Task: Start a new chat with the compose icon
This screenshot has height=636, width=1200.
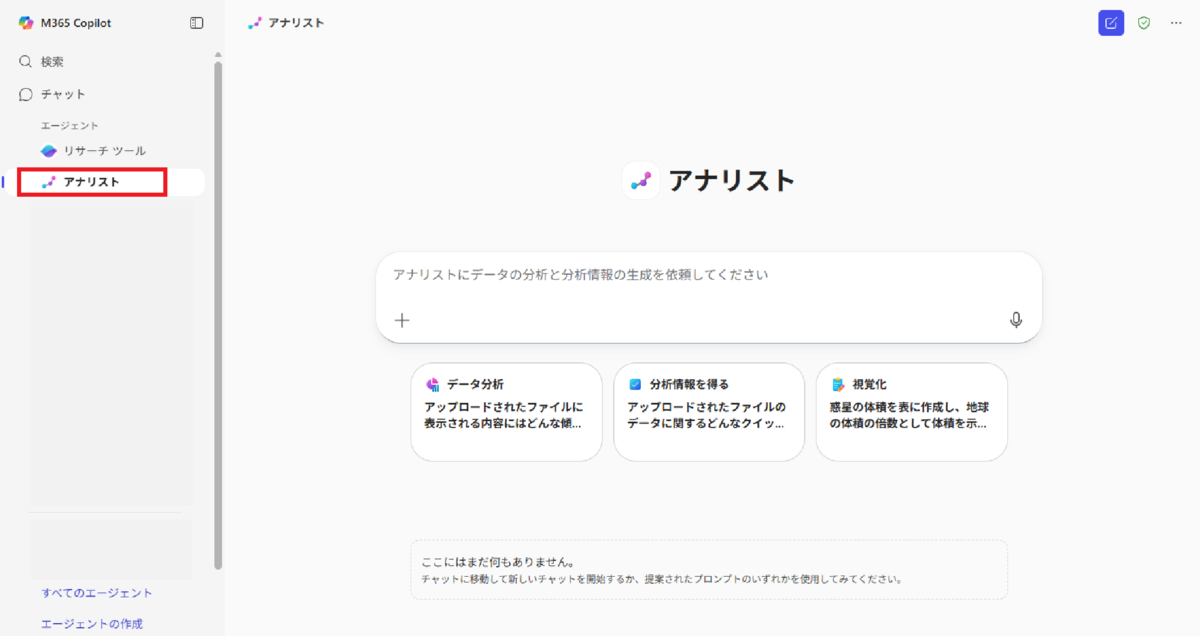Action: [x=1111, y=23]
